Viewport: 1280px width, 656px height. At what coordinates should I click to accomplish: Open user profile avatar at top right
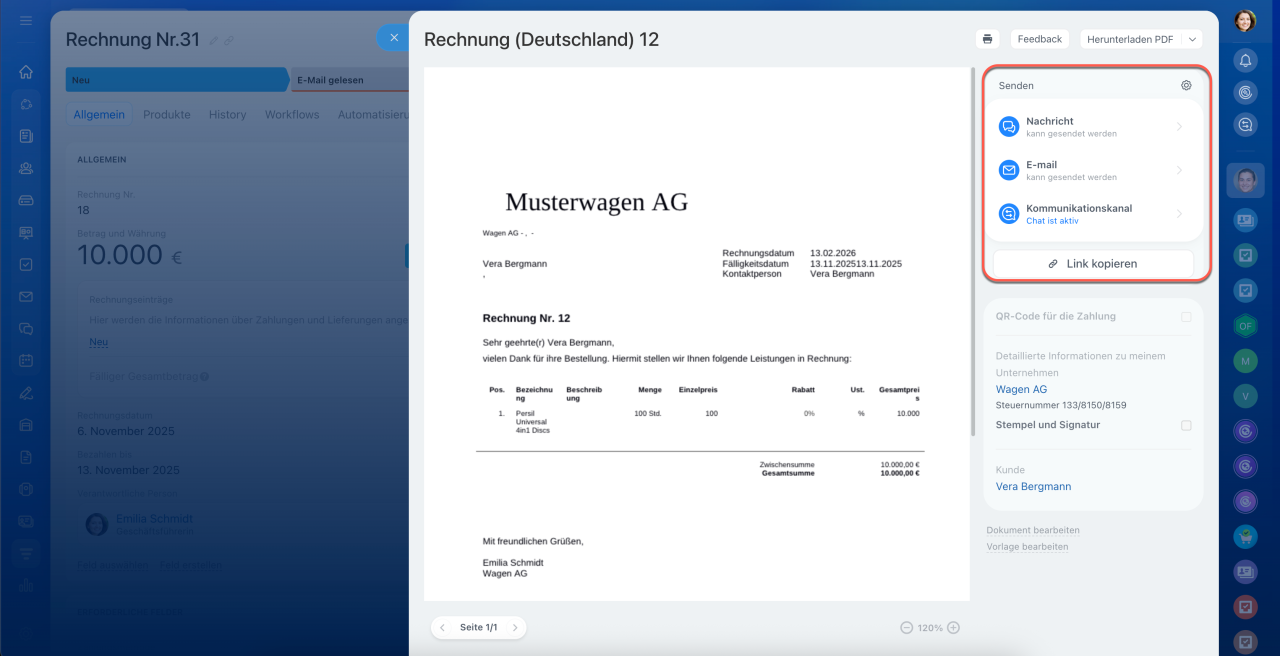[x=1245, y=20]
